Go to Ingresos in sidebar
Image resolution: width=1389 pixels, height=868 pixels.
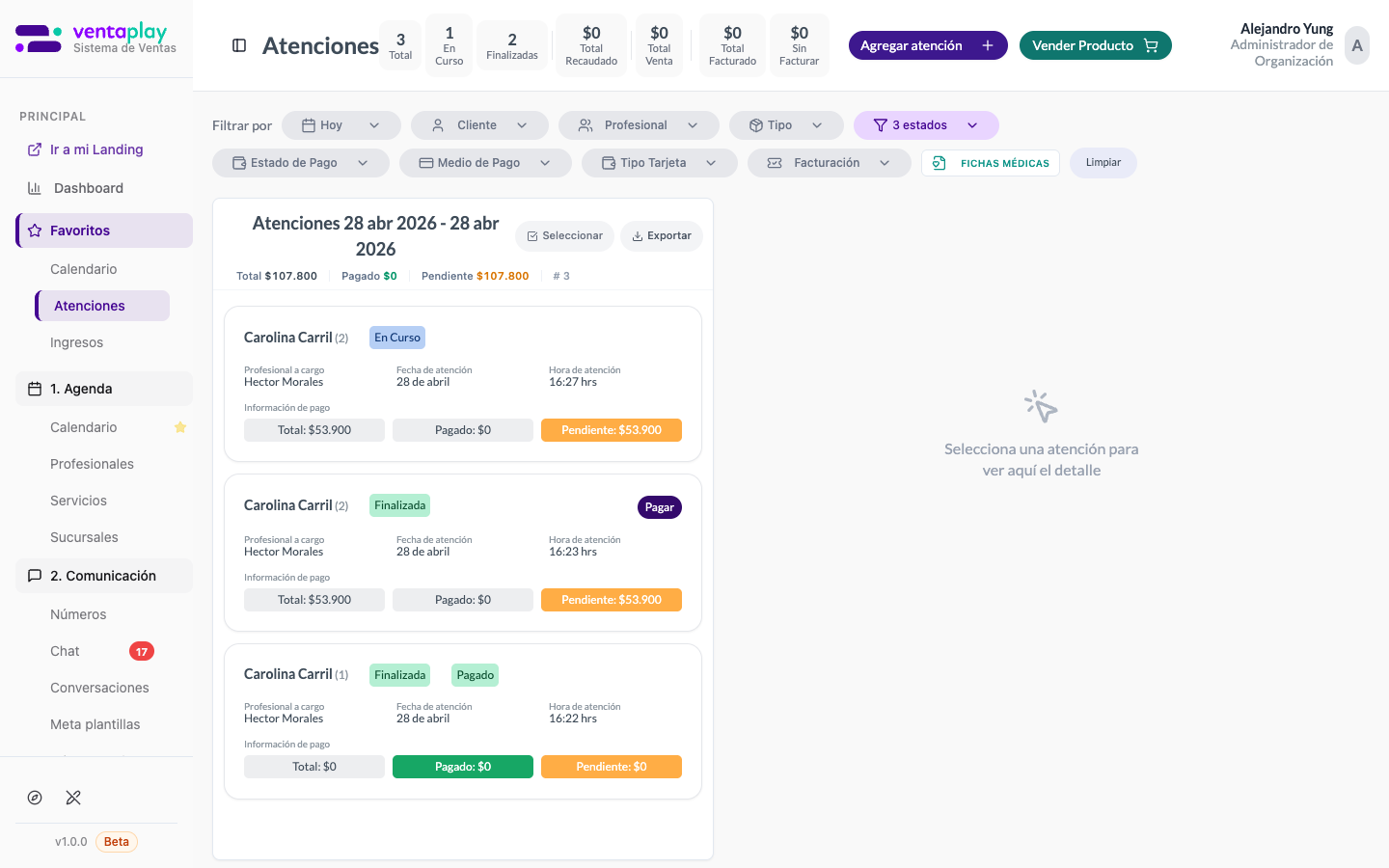point(76,342)
